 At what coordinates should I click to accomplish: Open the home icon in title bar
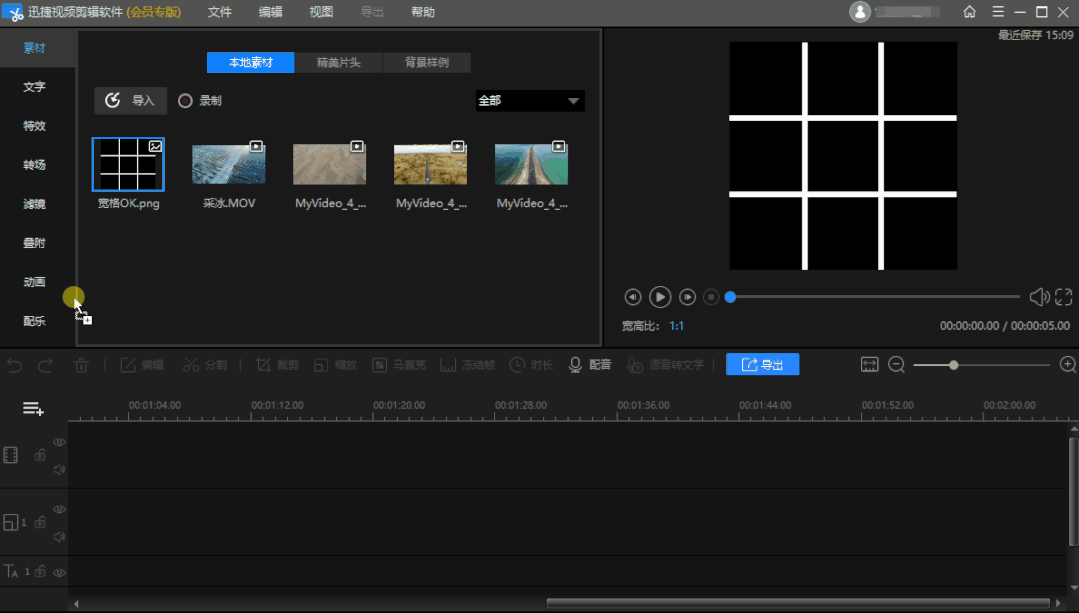(x=969, y=12)
